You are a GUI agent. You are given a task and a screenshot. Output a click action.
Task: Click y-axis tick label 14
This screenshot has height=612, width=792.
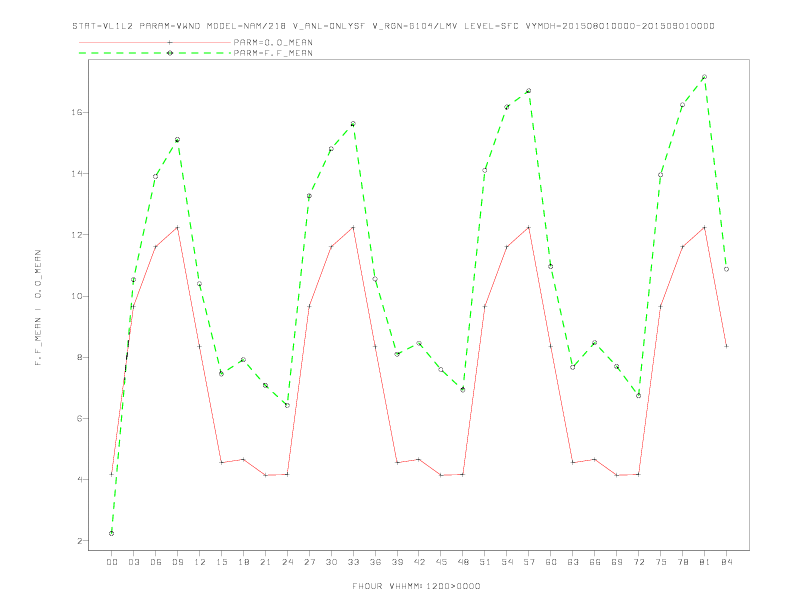[77, 174]
